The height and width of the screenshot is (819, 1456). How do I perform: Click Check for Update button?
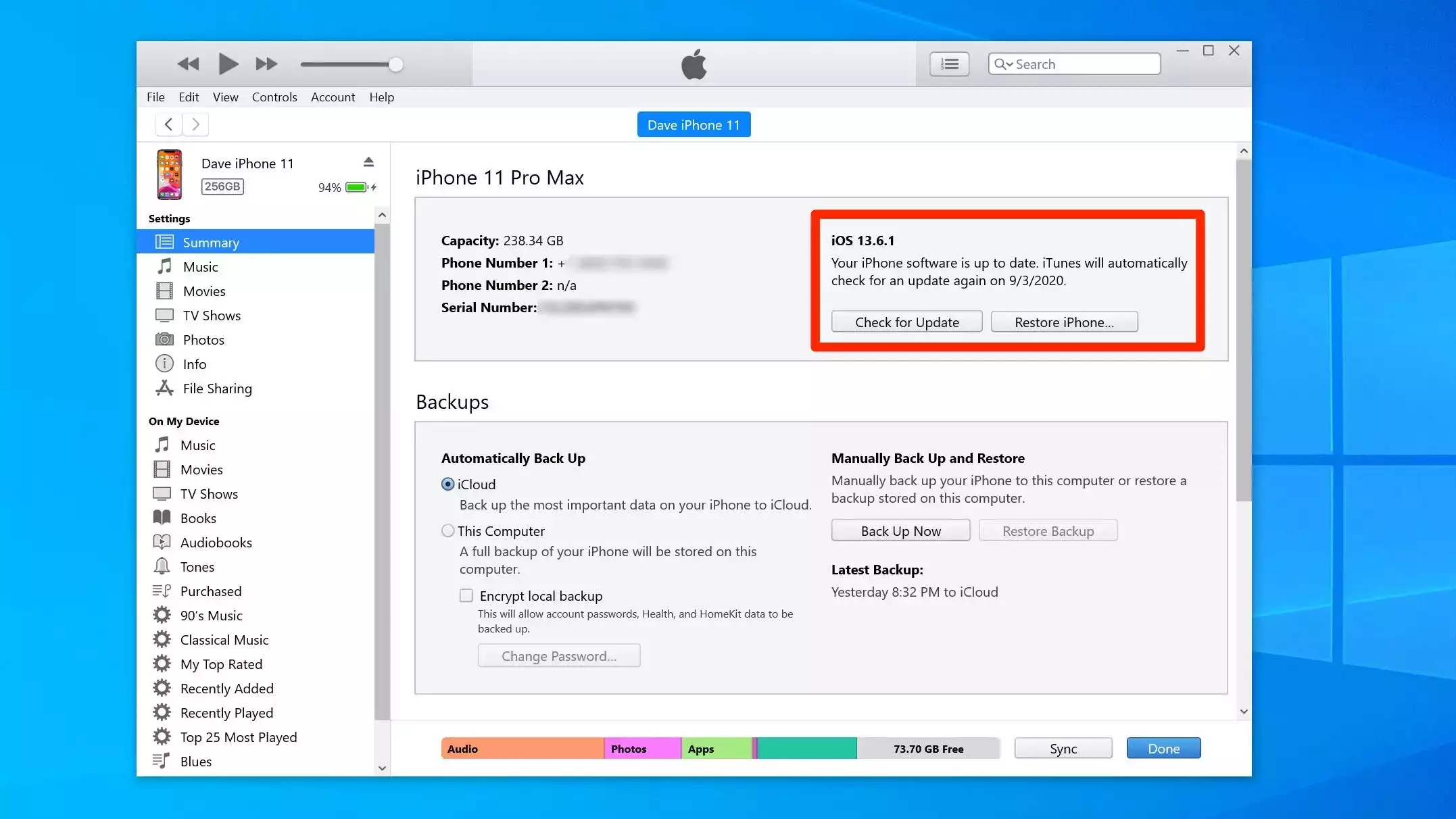(906, 322)
